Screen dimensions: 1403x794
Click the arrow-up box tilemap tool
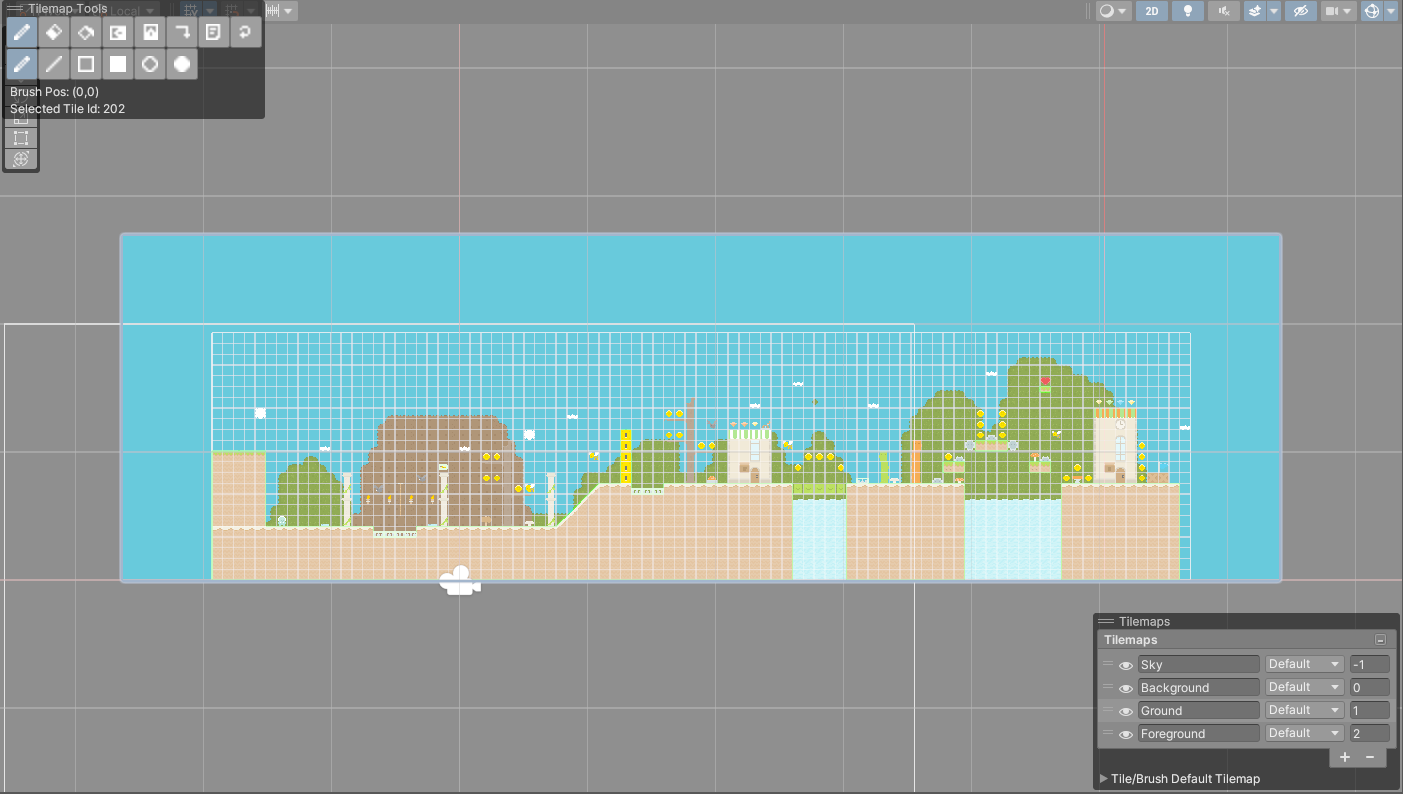pos(150,32)
